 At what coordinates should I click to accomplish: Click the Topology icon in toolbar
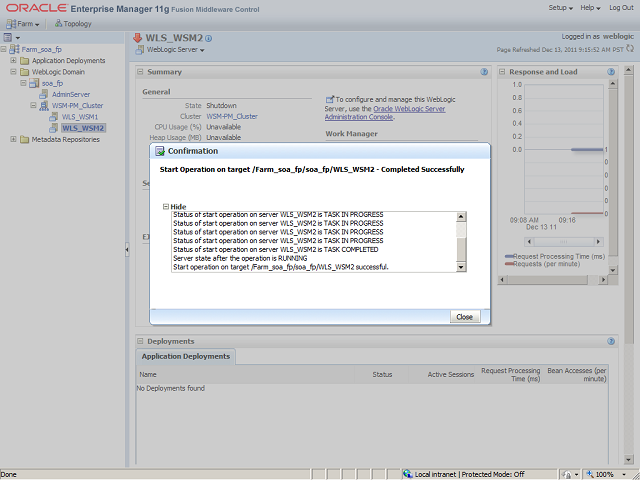71,23
